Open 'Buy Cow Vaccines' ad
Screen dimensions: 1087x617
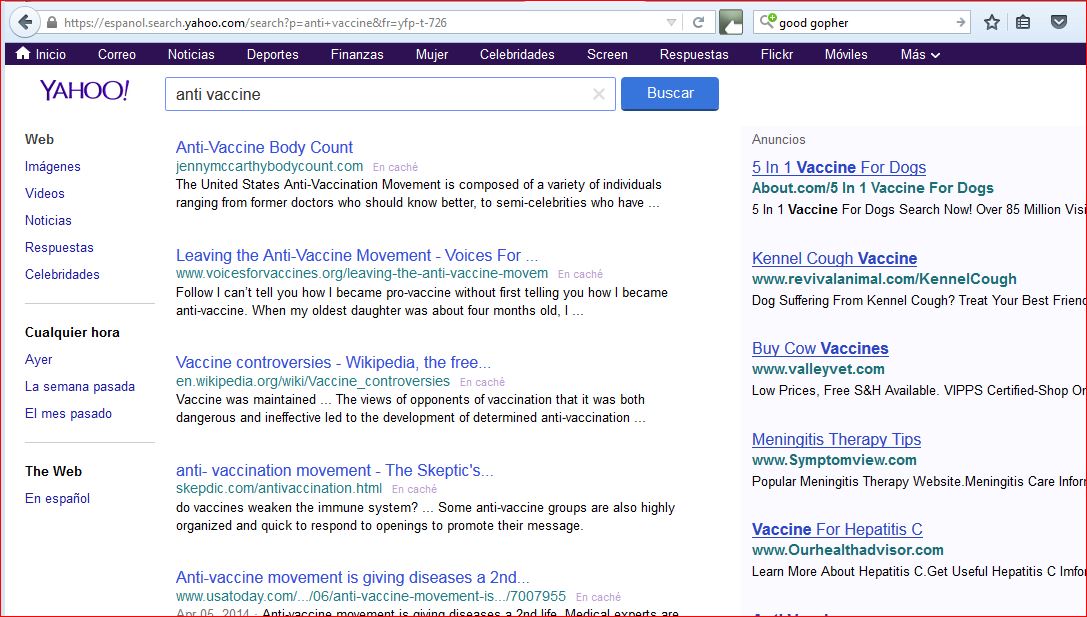point(820,348)
